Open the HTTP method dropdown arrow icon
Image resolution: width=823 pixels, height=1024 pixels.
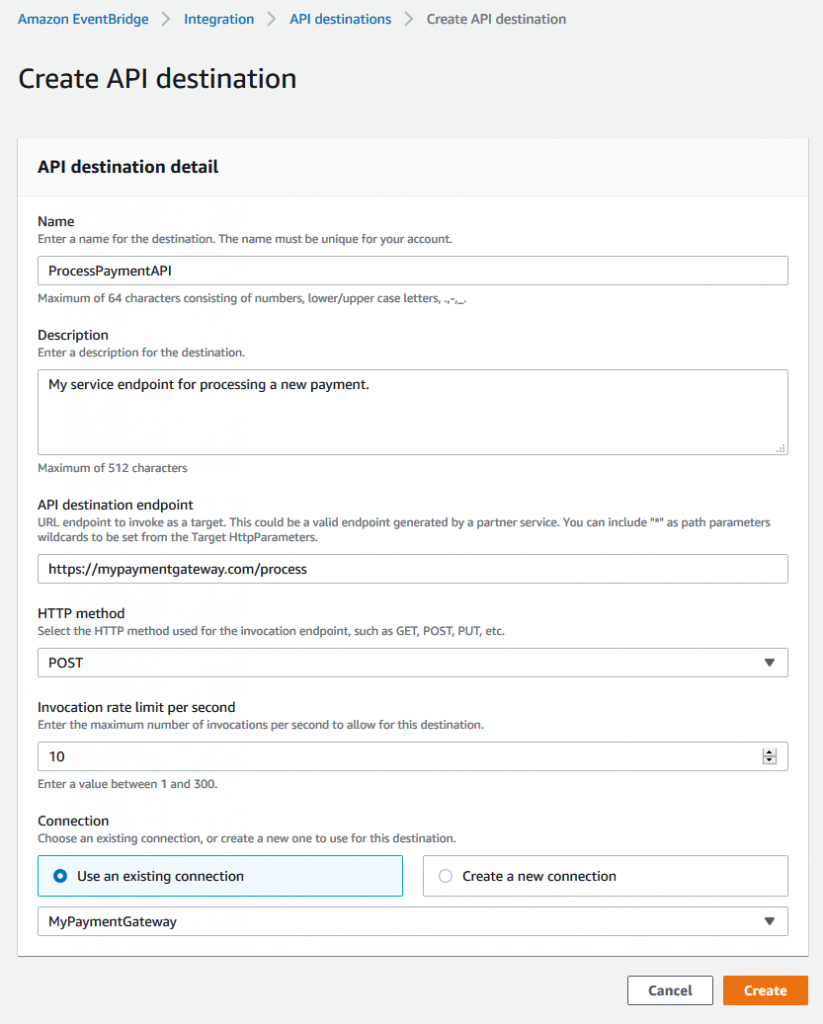pyautogui.click(x=770, y=662)
